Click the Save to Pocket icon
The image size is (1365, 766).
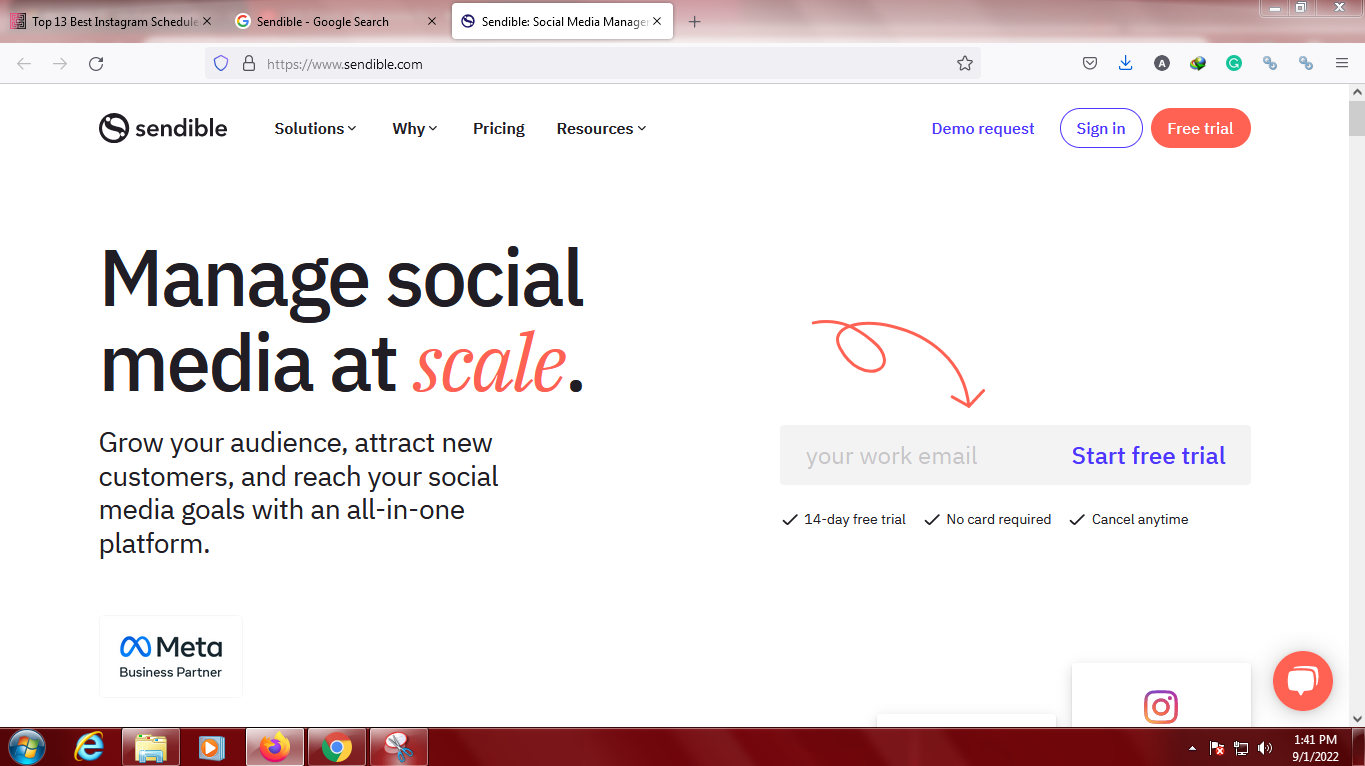point(1090,63)
